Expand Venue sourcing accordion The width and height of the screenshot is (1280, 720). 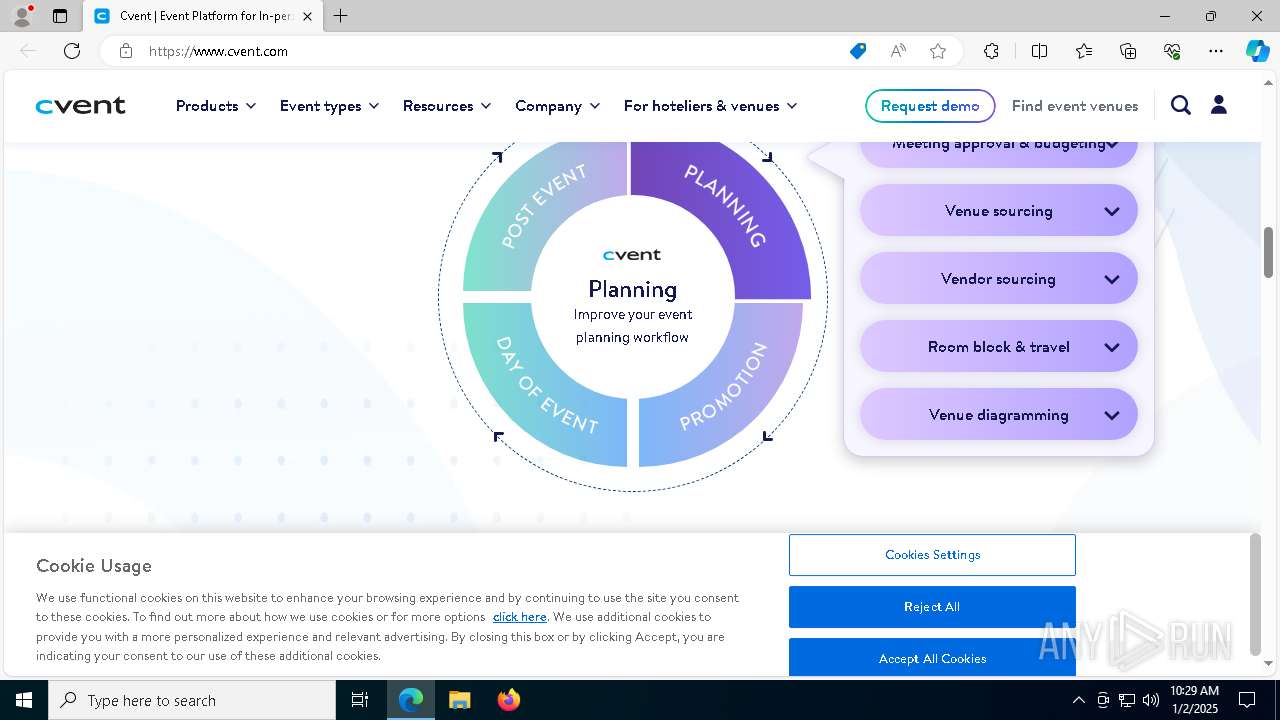999,211
